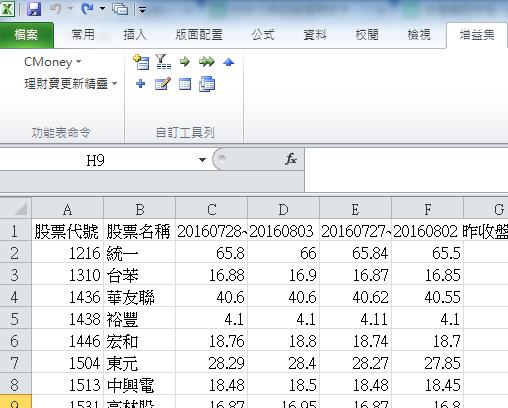The width and height of the screenshot is (508, 408).
Task: Click cell value 18.76
Action: [212, 341]
